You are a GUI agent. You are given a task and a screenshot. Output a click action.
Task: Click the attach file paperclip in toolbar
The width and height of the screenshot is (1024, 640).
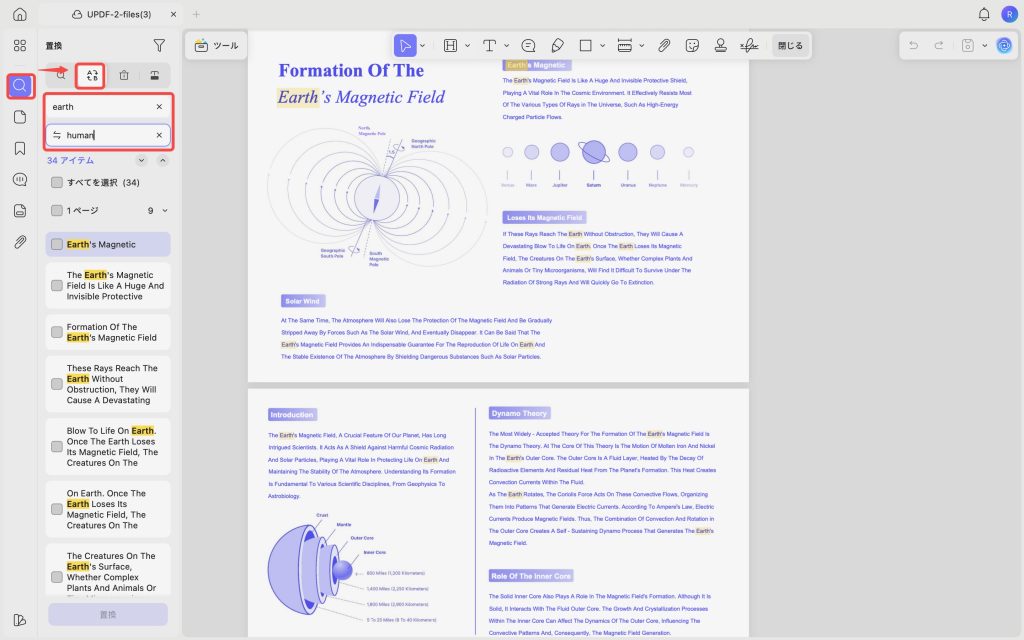coord(664,45)
